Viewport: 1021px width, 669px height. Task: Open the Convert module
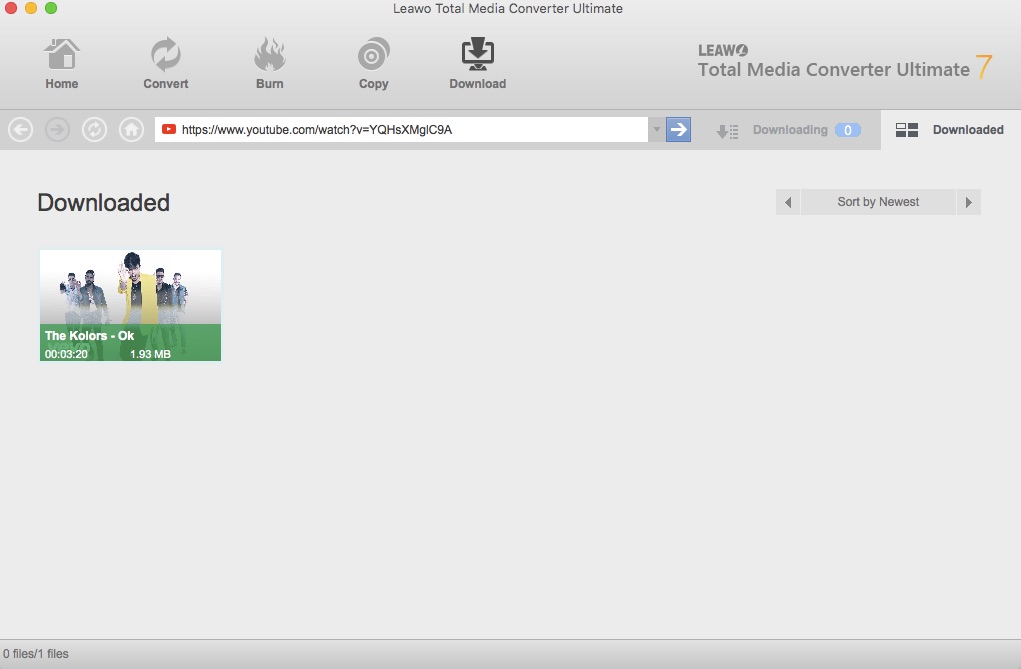pyautogui.click(x=165, y=63)
